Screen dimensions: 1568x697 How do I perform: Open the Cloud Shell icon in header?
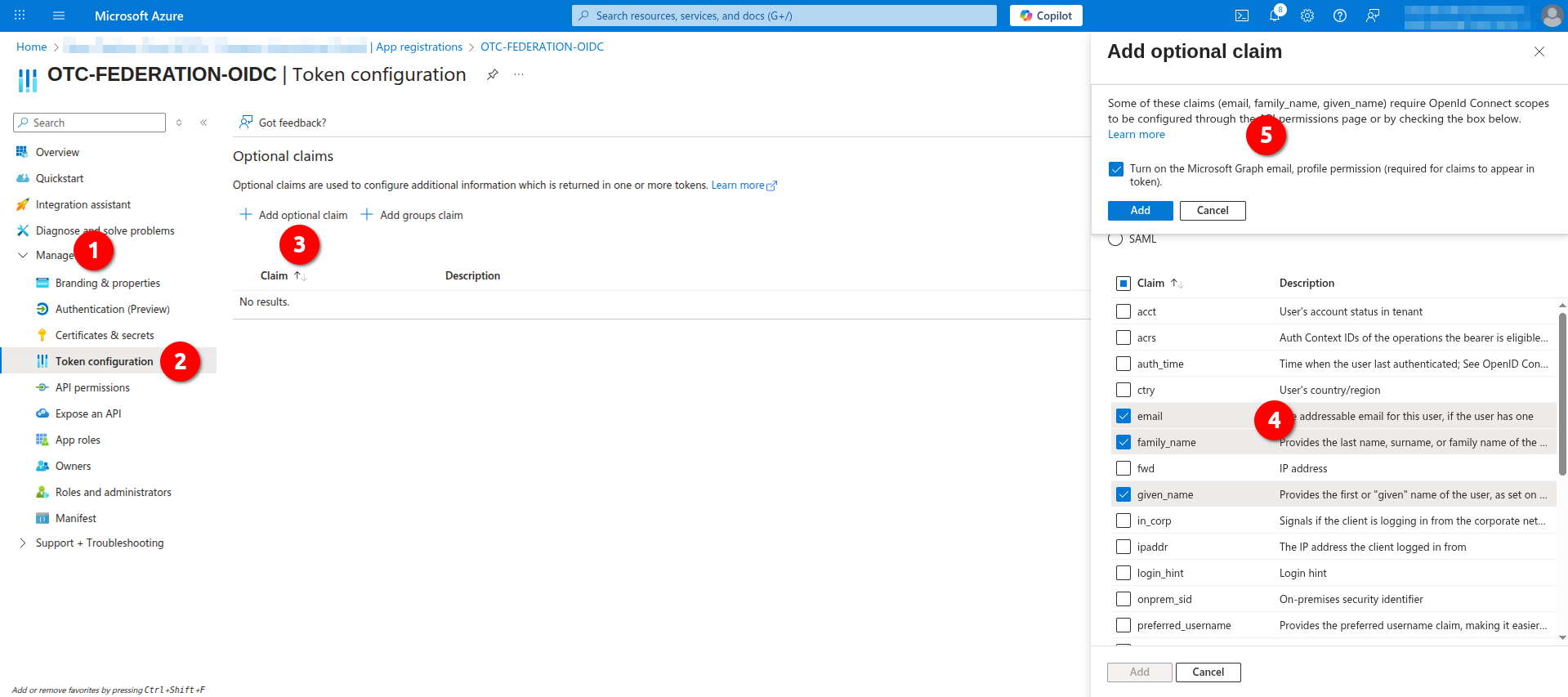click(x=1241, y=16)
